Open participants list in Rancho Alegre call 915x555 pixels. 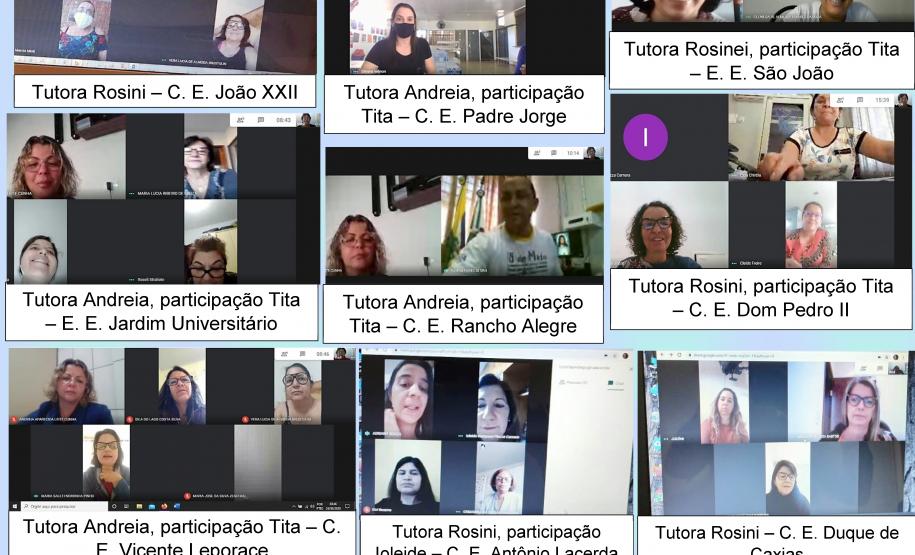537,153
